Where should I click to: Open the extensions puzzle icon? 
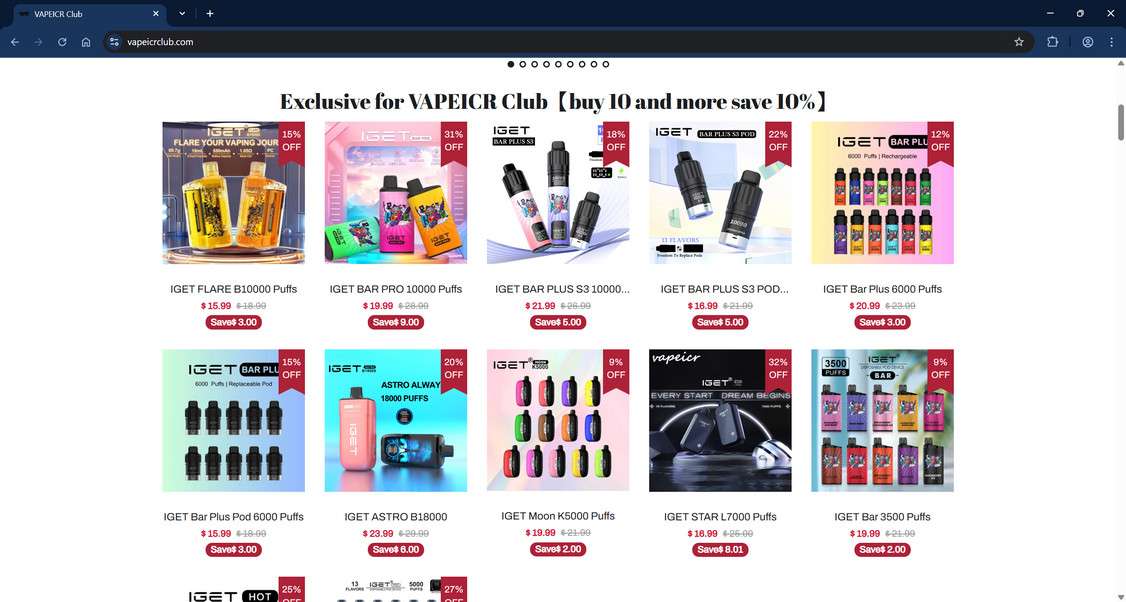pyautogui.click(x=1053, y=42)
